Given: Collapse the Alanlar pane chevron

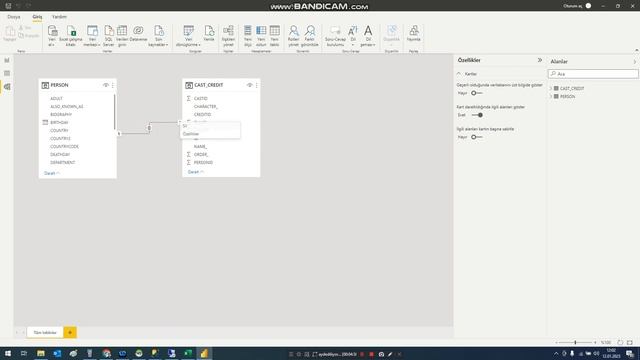Looking at the screenshot, I should click(x=635, y=62).
